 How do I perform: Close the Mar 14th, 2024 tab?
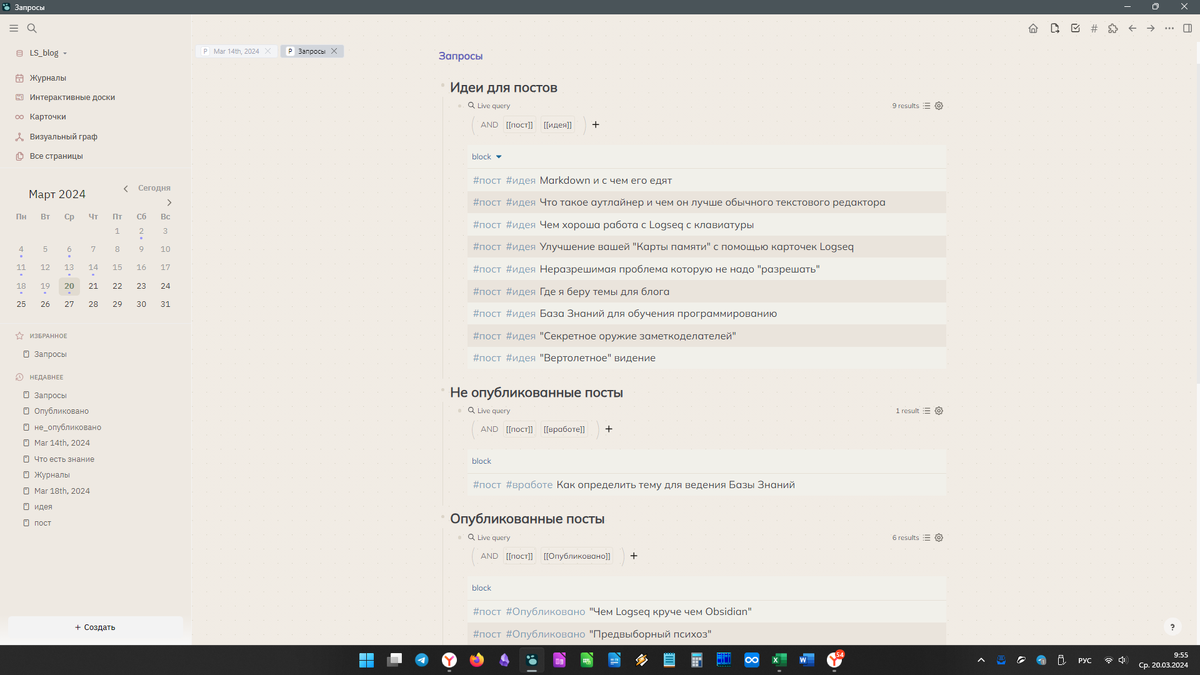click(268, 51)
